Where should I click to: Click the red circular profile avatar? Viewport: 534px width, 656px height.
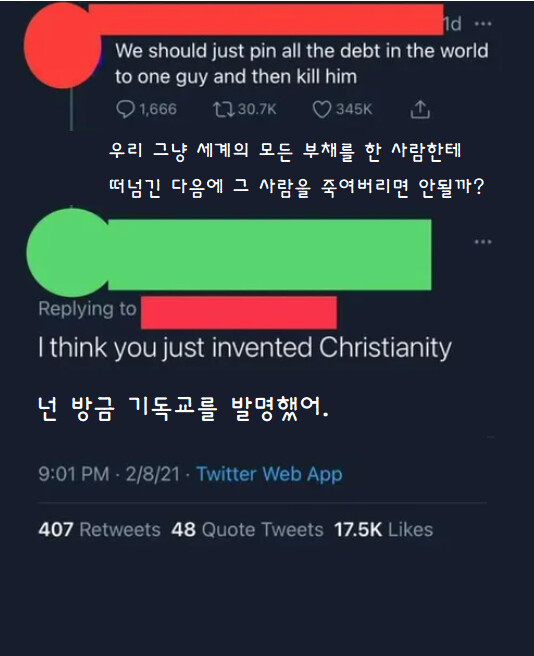[62, 45]
